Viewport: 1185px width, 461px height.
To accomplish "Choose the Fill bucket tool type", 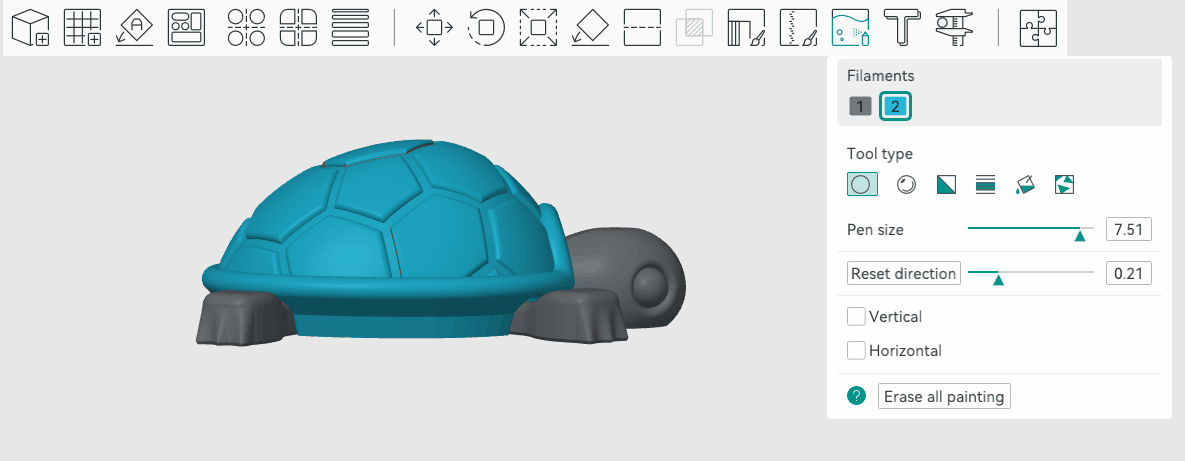I will [x=1025, y=184].
